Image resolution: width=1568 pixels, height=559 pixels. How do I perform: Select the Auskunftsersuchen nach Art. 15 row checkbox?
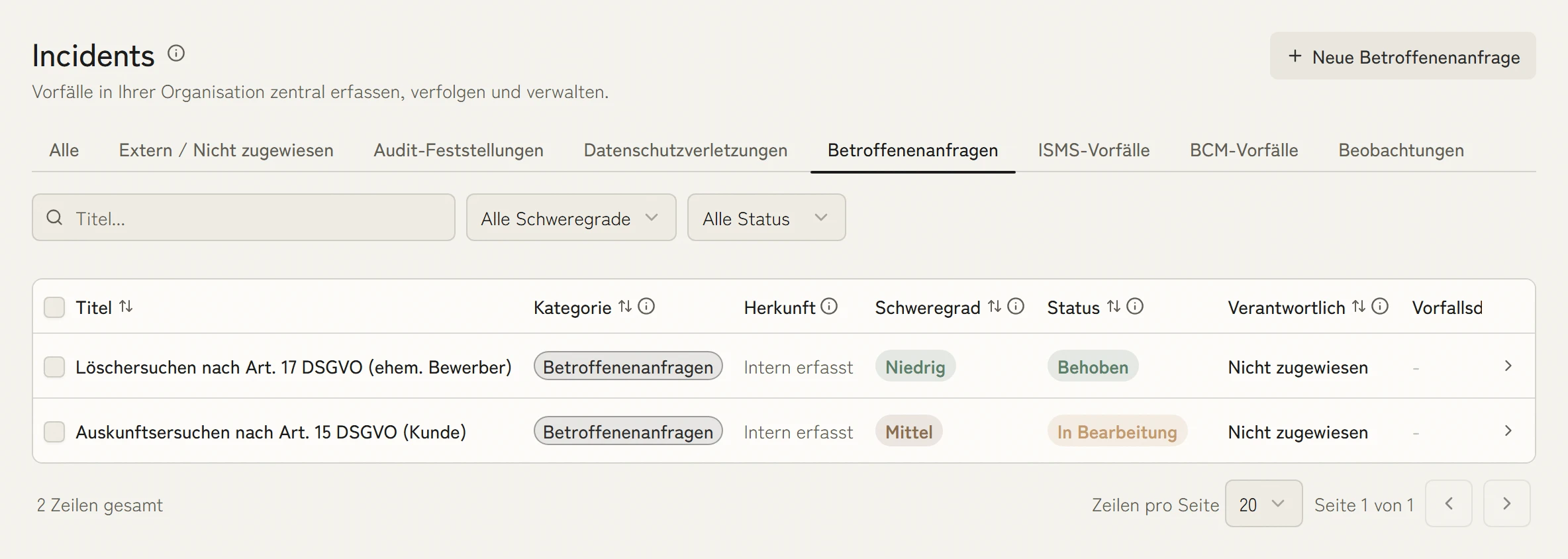point(54,432)
